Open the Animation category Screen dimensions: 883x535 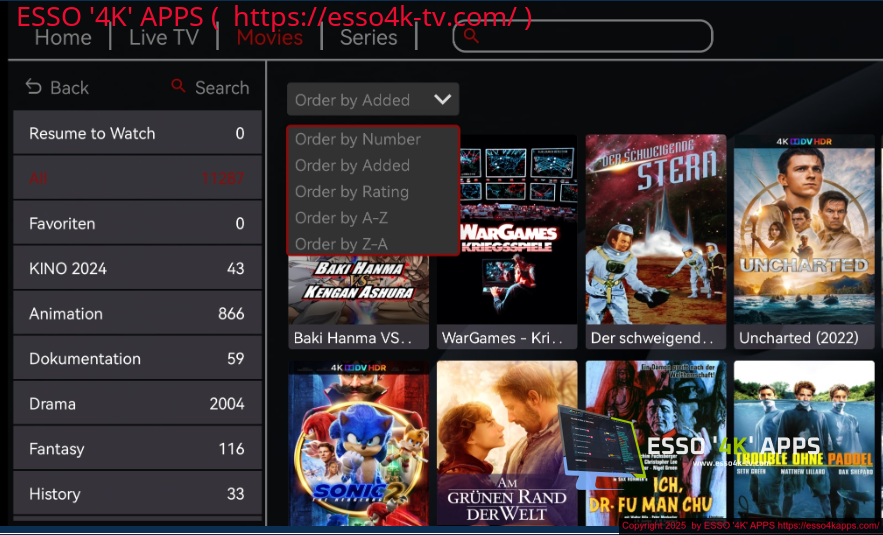[137, 313]
